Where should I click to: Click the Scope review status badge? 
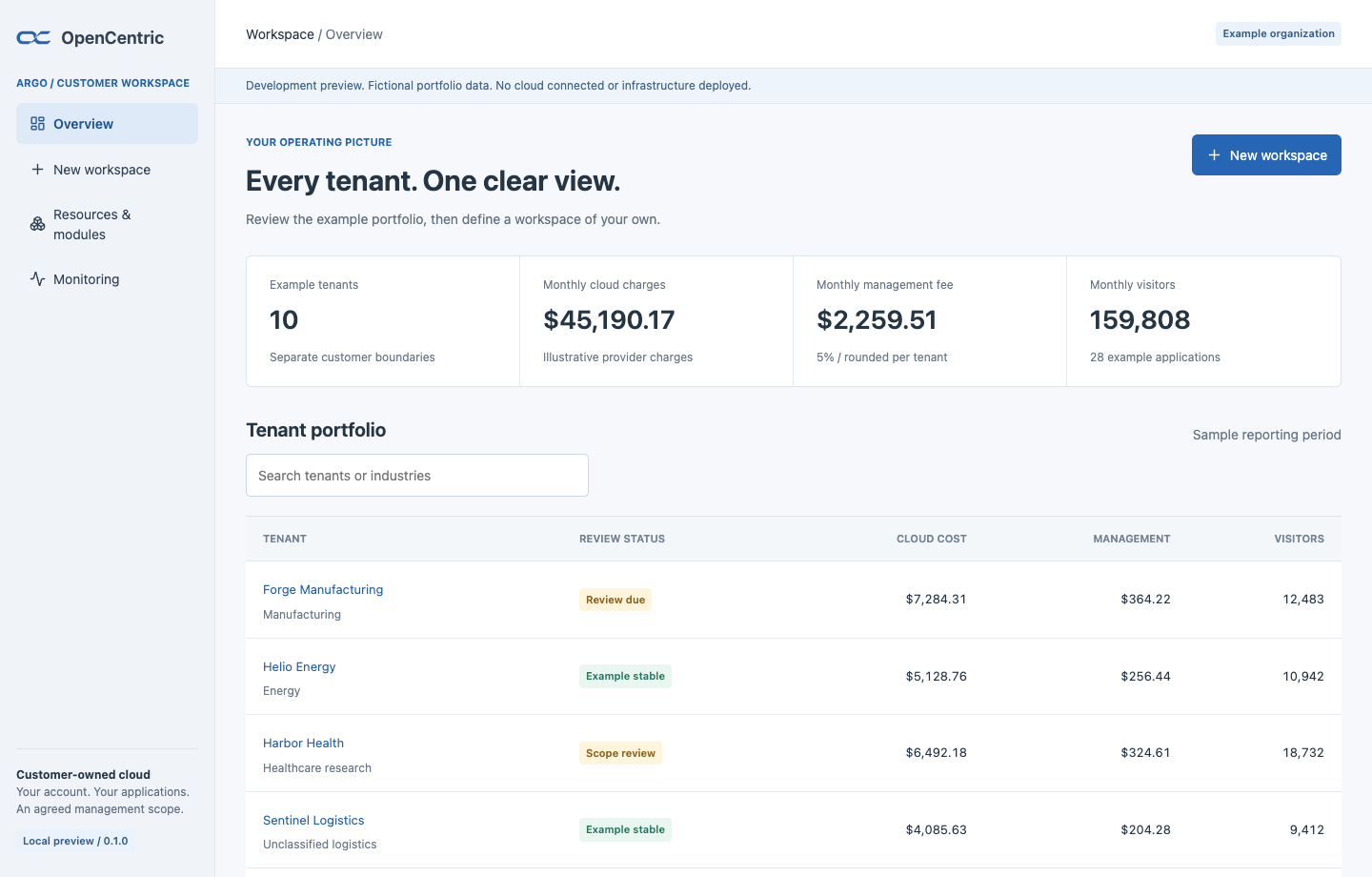[620, 753]
